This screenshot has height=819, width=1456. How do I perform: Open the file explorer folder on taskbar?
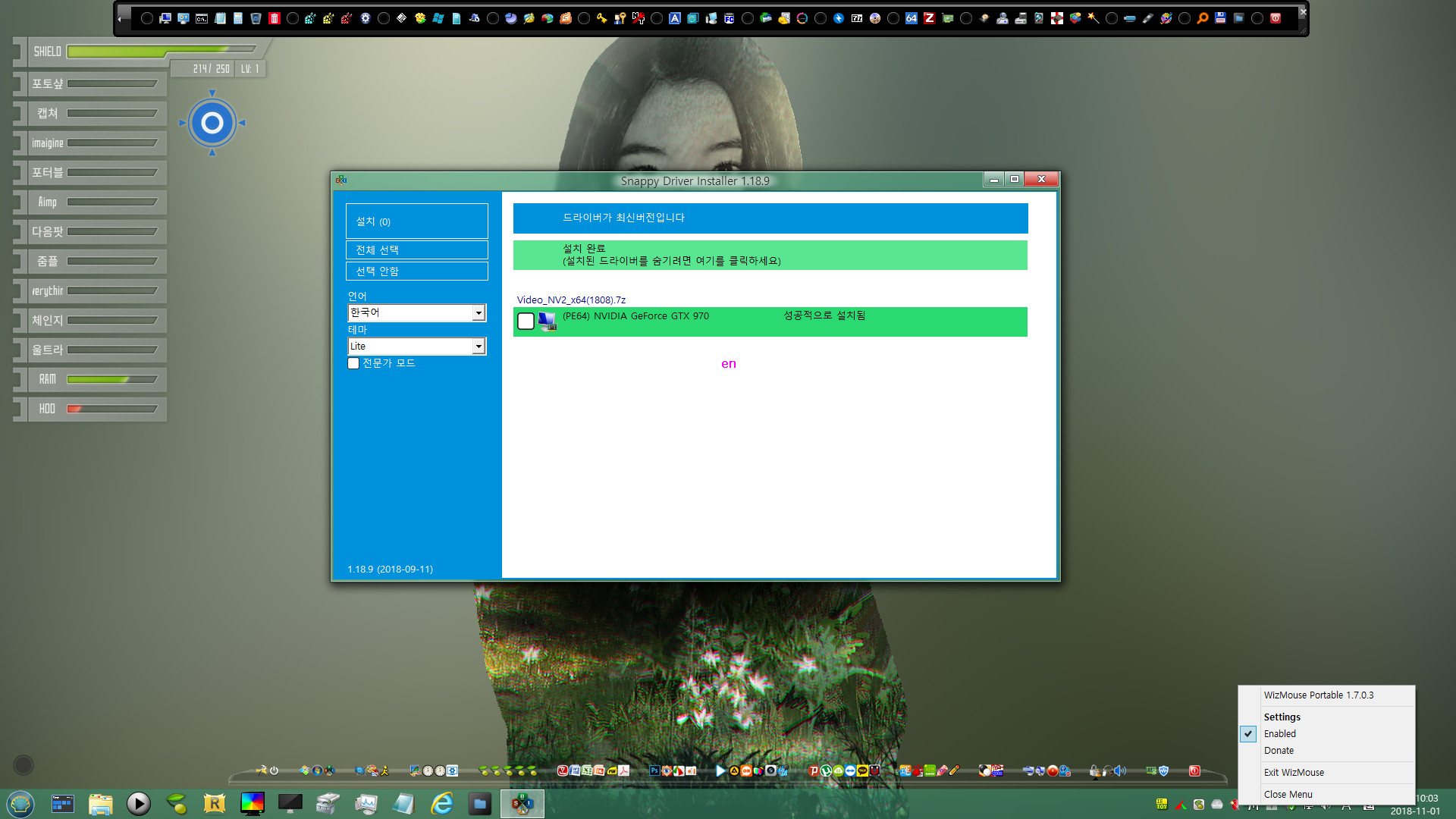(100, 803)
